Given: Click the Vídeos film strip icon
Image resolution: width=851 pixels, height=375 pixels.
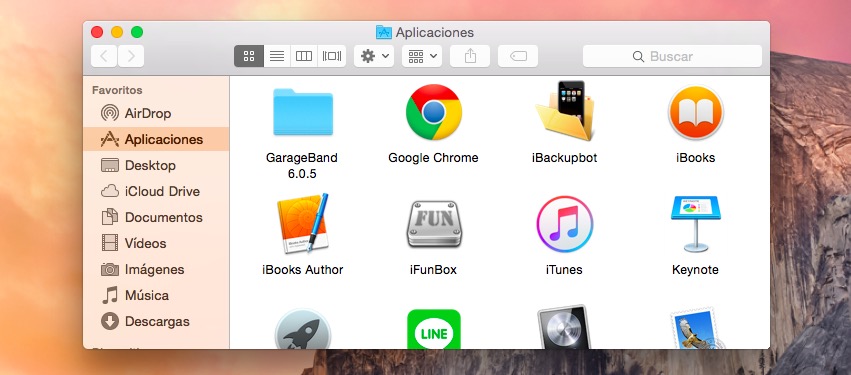Looking at the screenshot, I should pyautogui.click(x=110, y=243).
